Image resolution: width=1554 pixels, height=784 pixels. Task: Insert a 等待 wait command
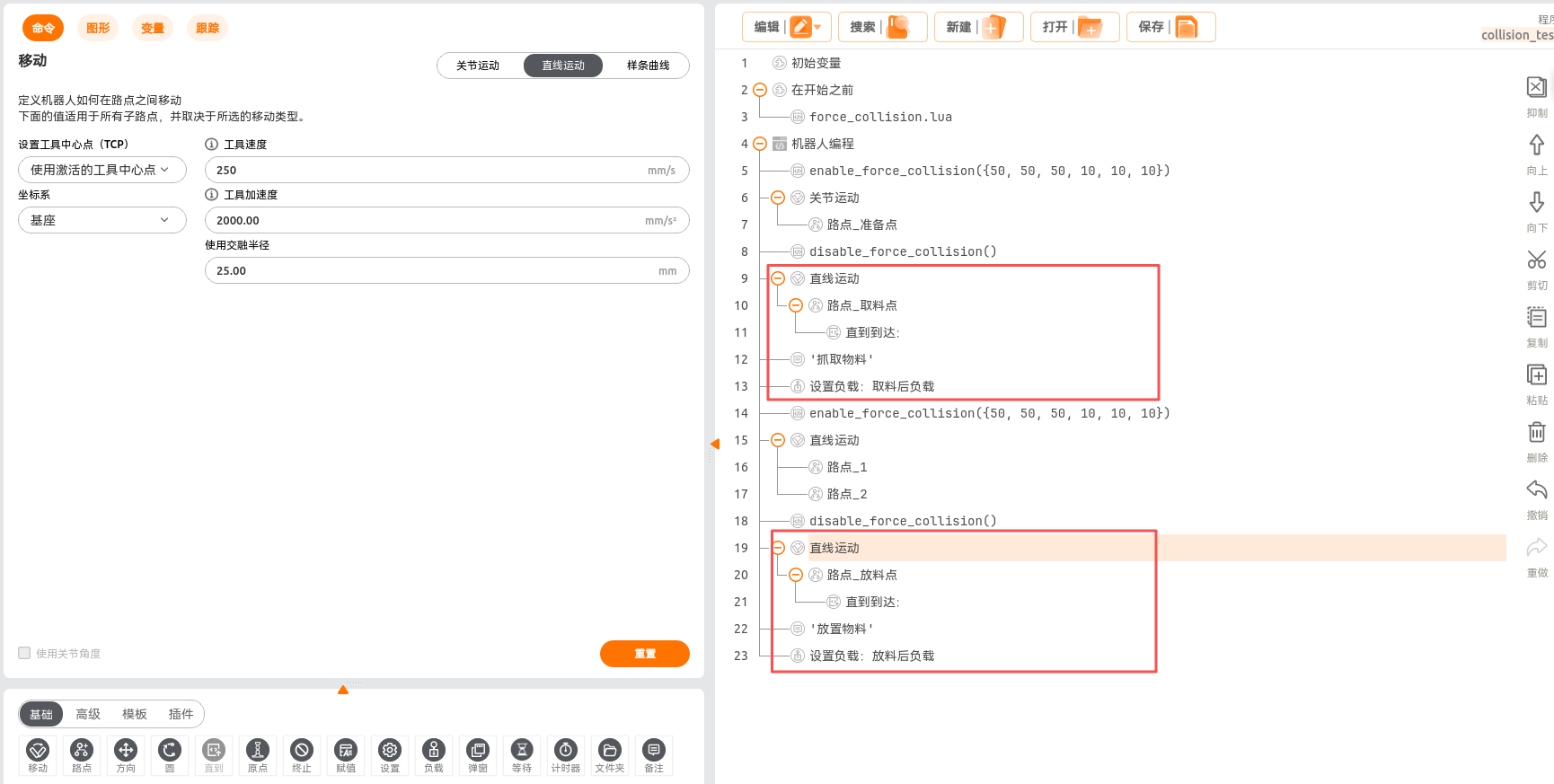click(522, 751)
